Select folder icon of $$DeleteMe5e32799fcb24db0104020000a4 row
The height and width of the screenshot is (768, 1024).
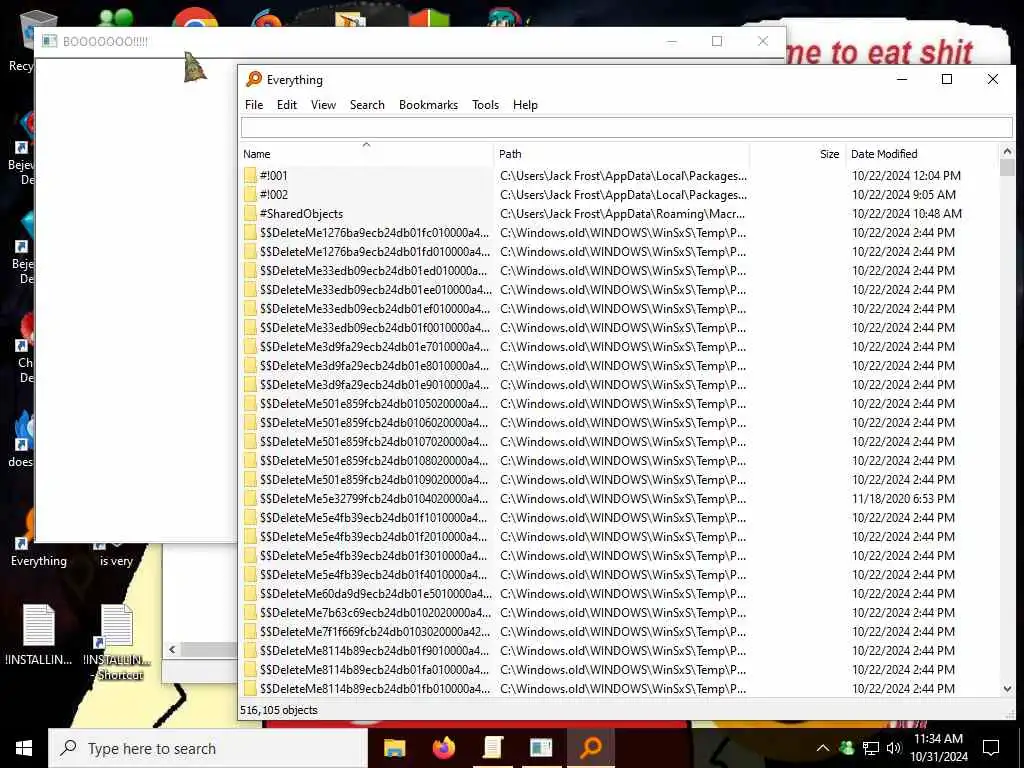[x=250, y=498]
